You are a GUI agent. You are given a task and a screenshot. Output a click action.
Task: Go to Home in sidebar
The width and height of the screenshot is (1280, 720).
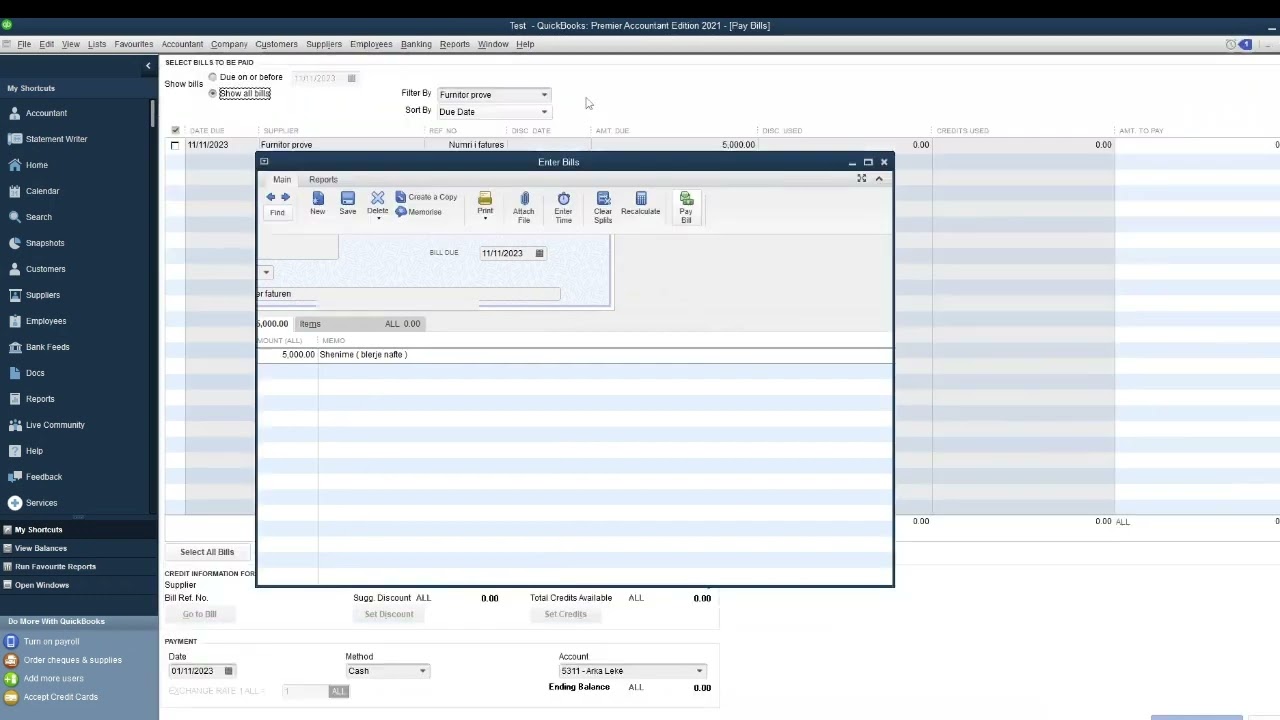36,165
